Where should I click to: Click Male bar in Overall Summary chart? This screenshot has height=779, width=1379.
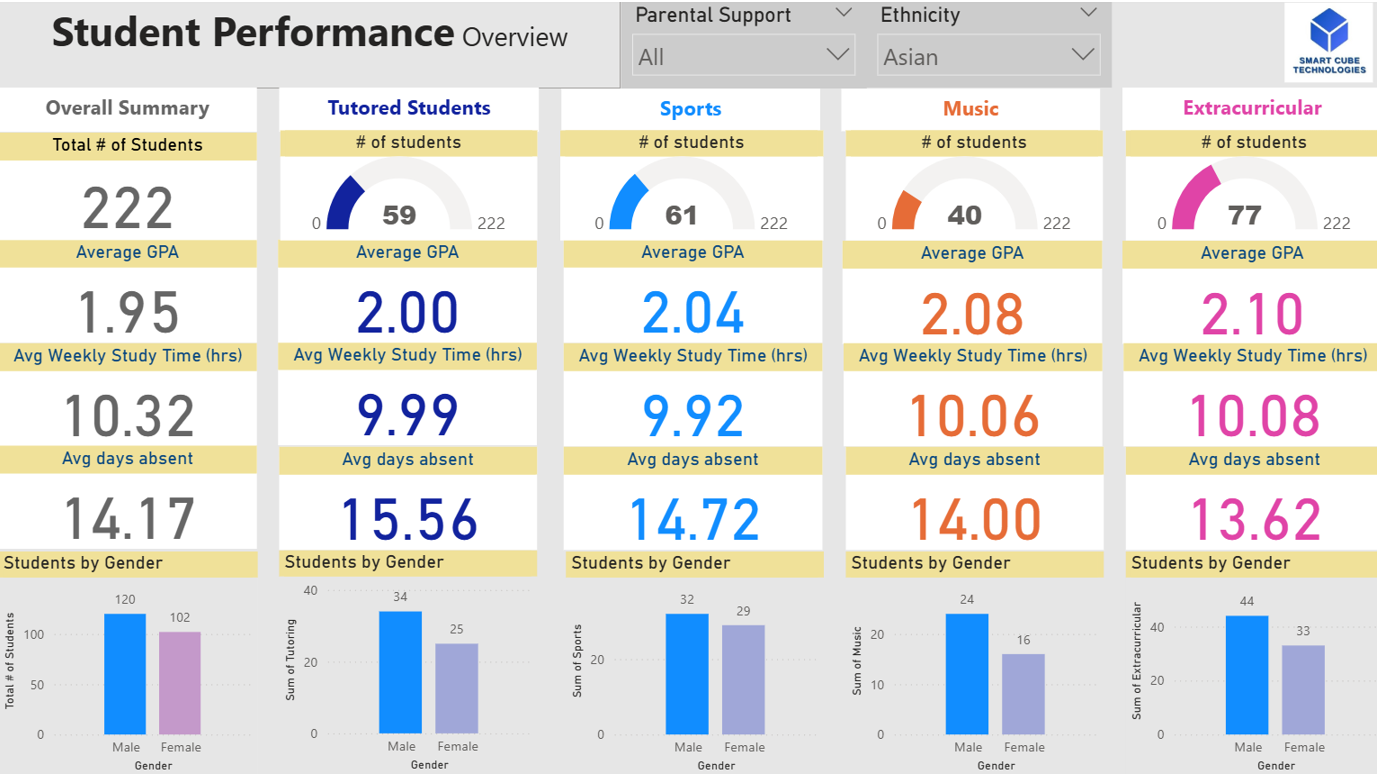(125, 674)
